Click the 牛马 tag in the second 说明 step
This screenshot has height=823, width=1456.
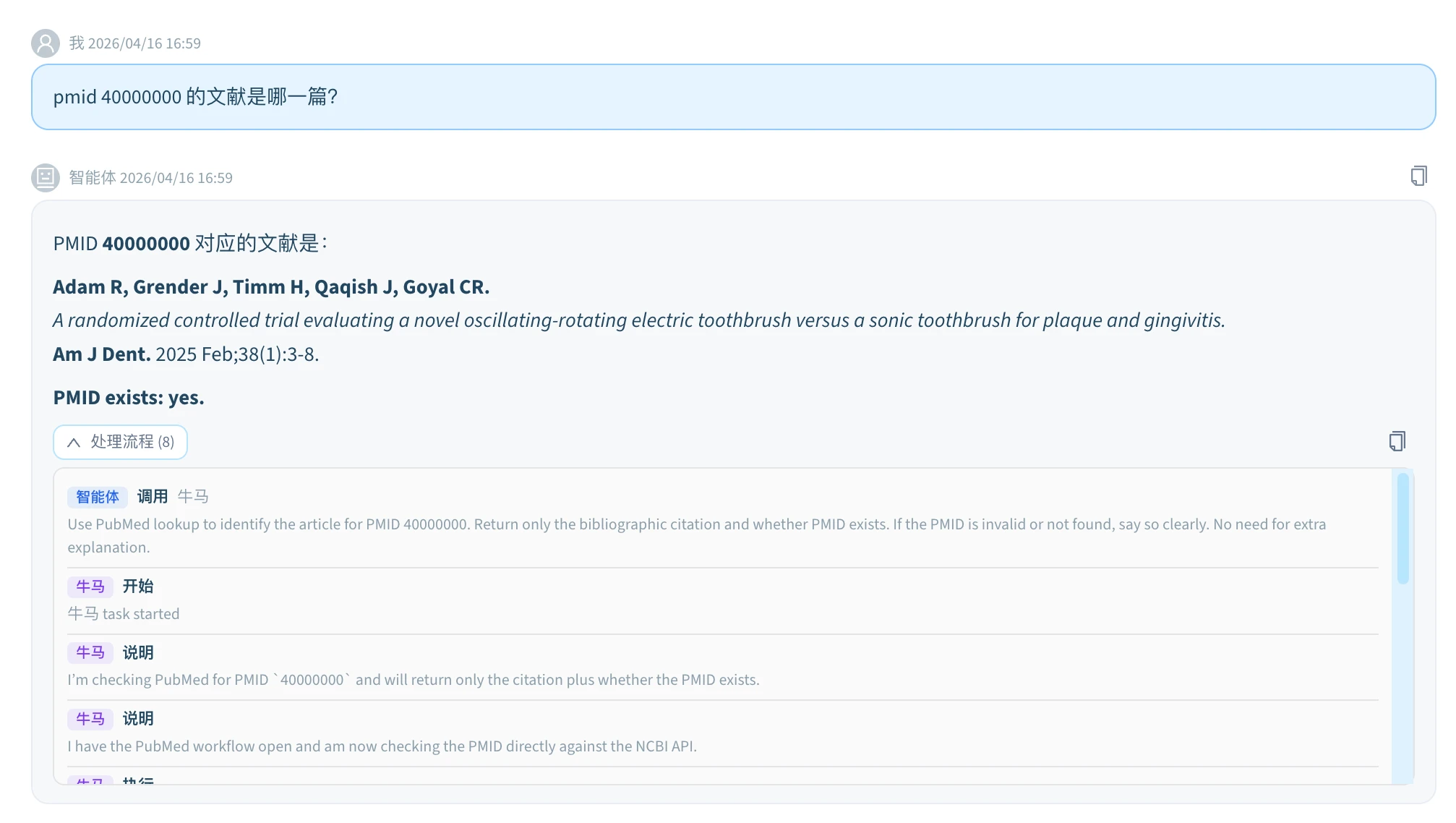click(90, 719)
